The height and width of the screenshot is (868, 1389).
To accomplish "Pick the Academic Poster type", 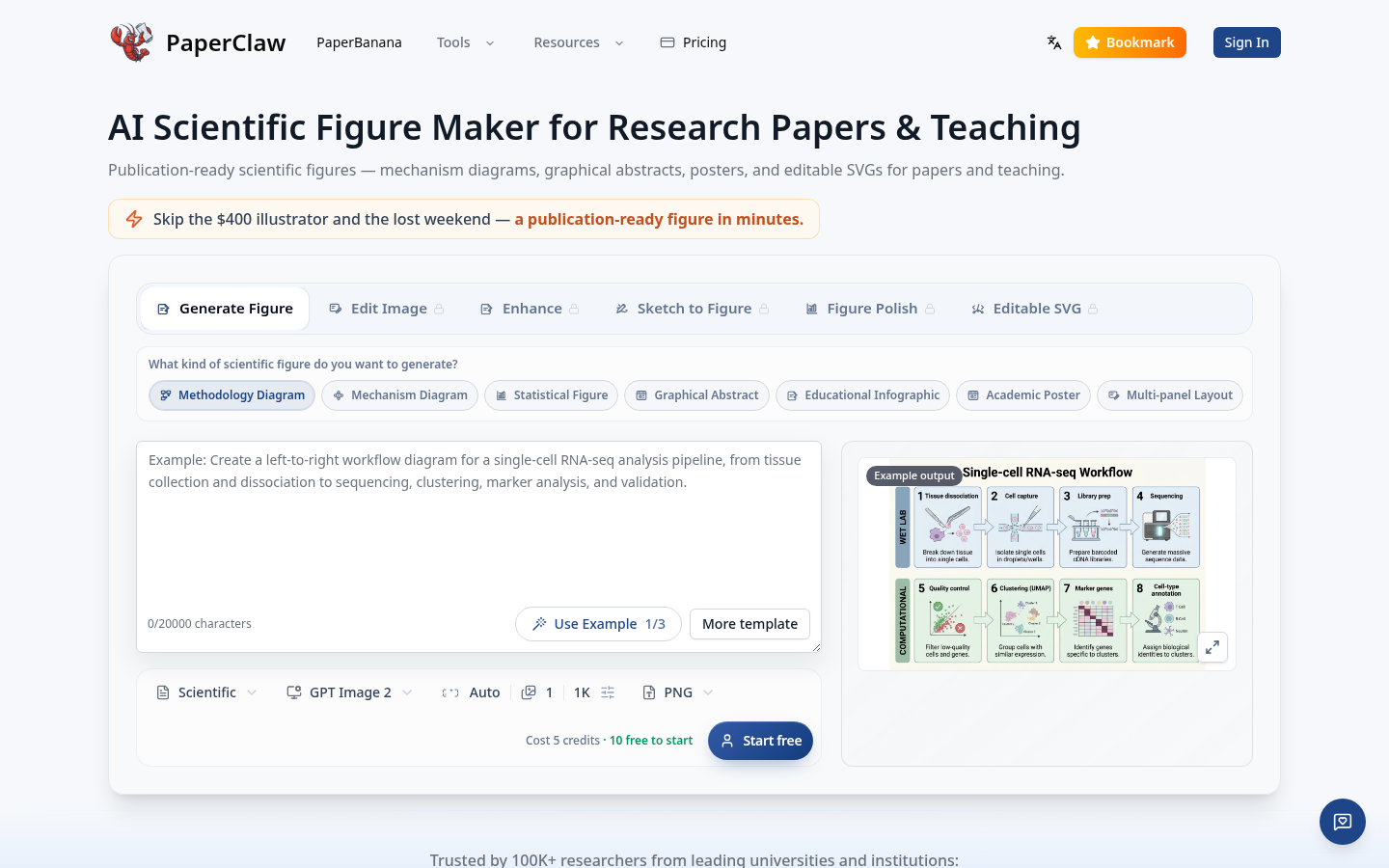I will pyautogui.click(x=1023, y=395).
